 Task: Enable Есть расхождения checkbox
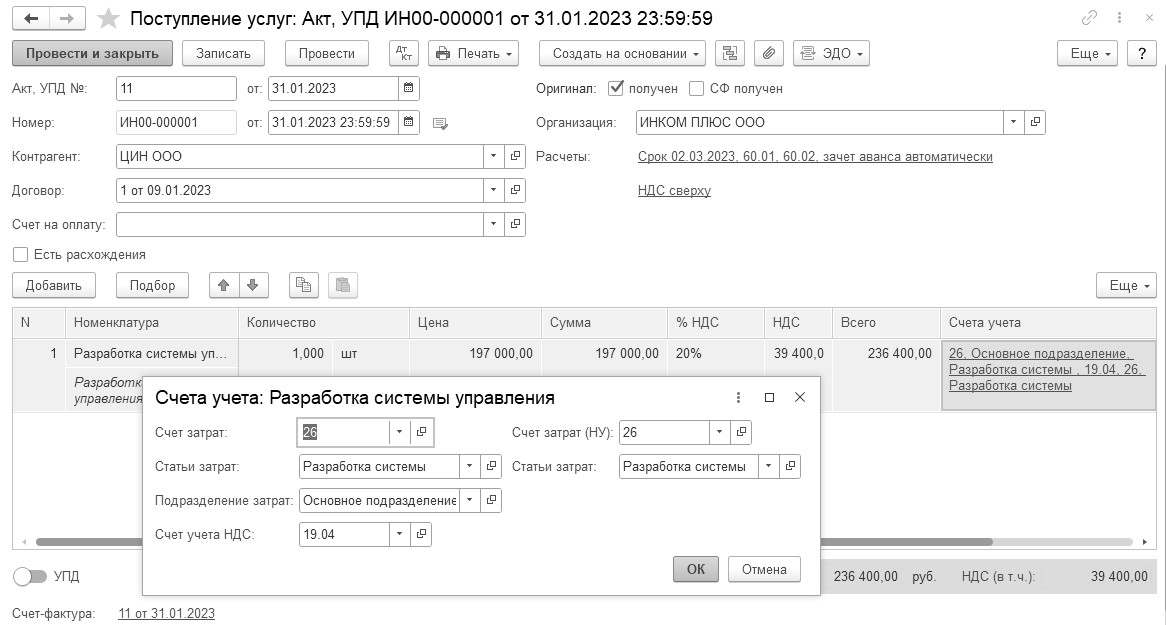tap(21, 254)
